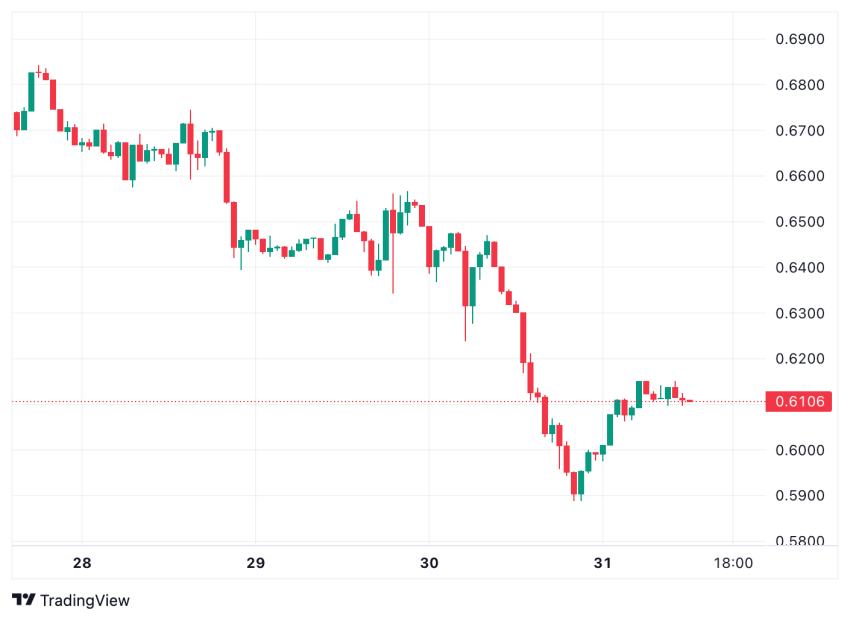Viewport: 850px width, 621px height.
Task: Click the 30 date label on time axis
Action: 429,563
